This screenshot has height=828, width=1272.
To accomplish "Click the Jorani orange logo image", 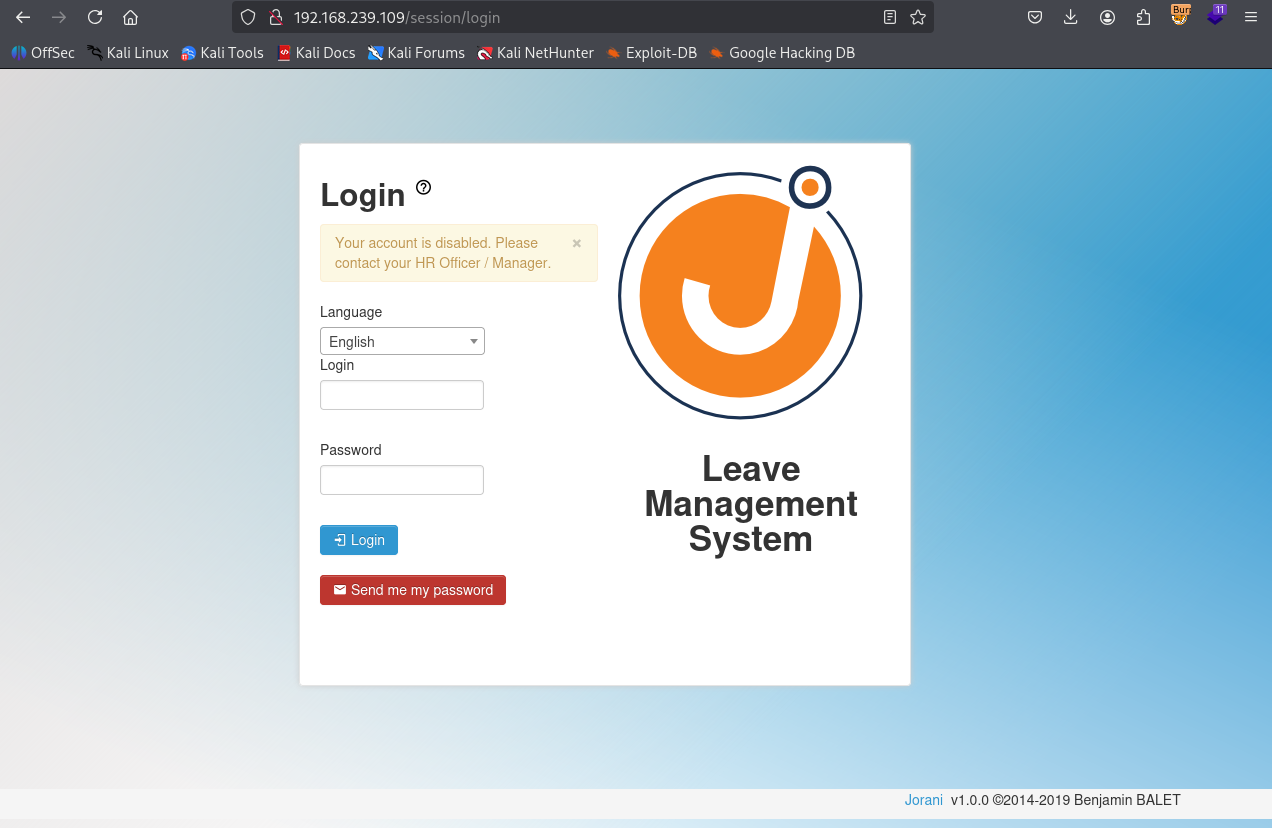I will click(740, 293).
